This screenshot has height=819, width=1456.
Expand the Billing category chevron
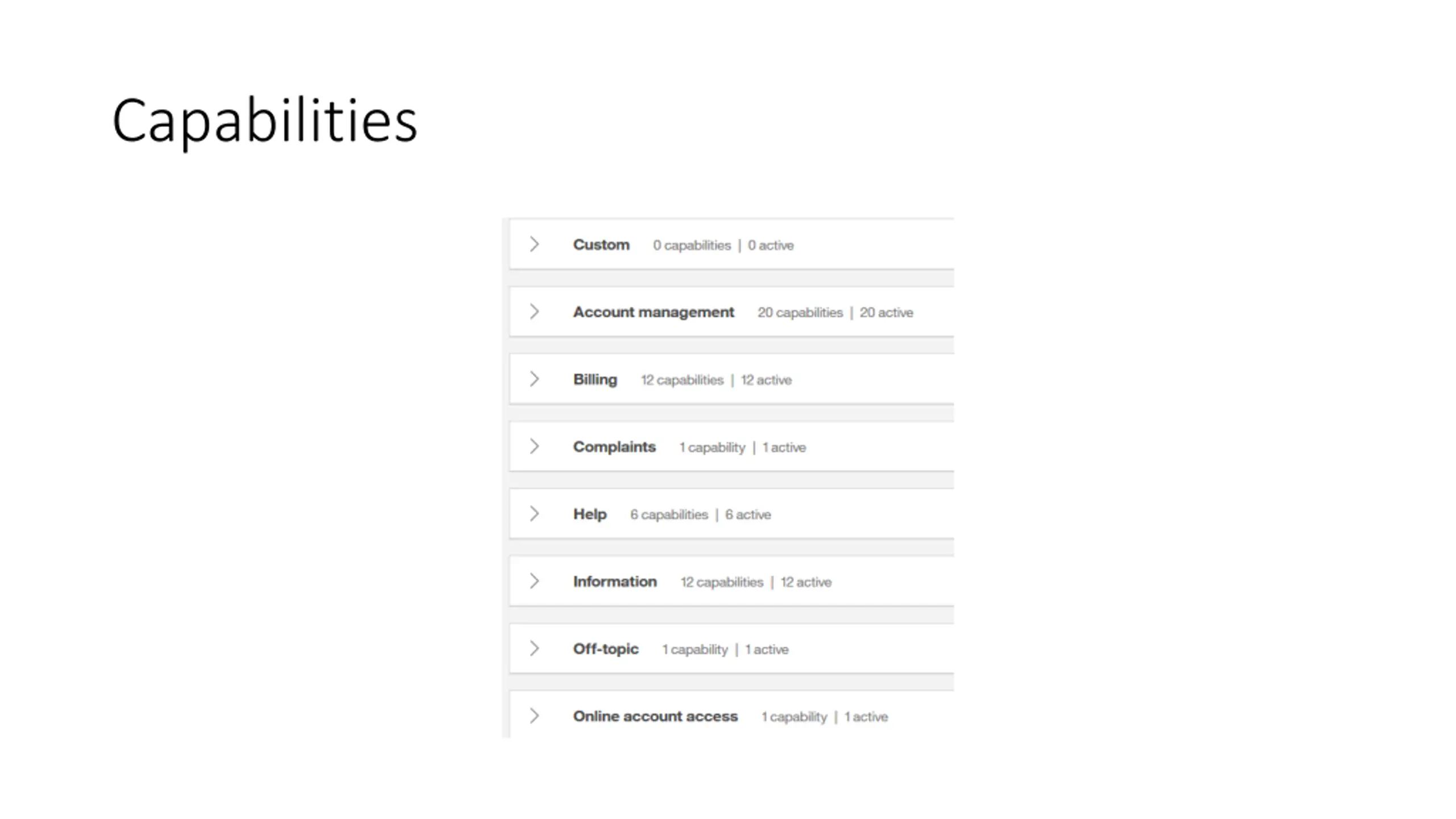coord(534,379)
